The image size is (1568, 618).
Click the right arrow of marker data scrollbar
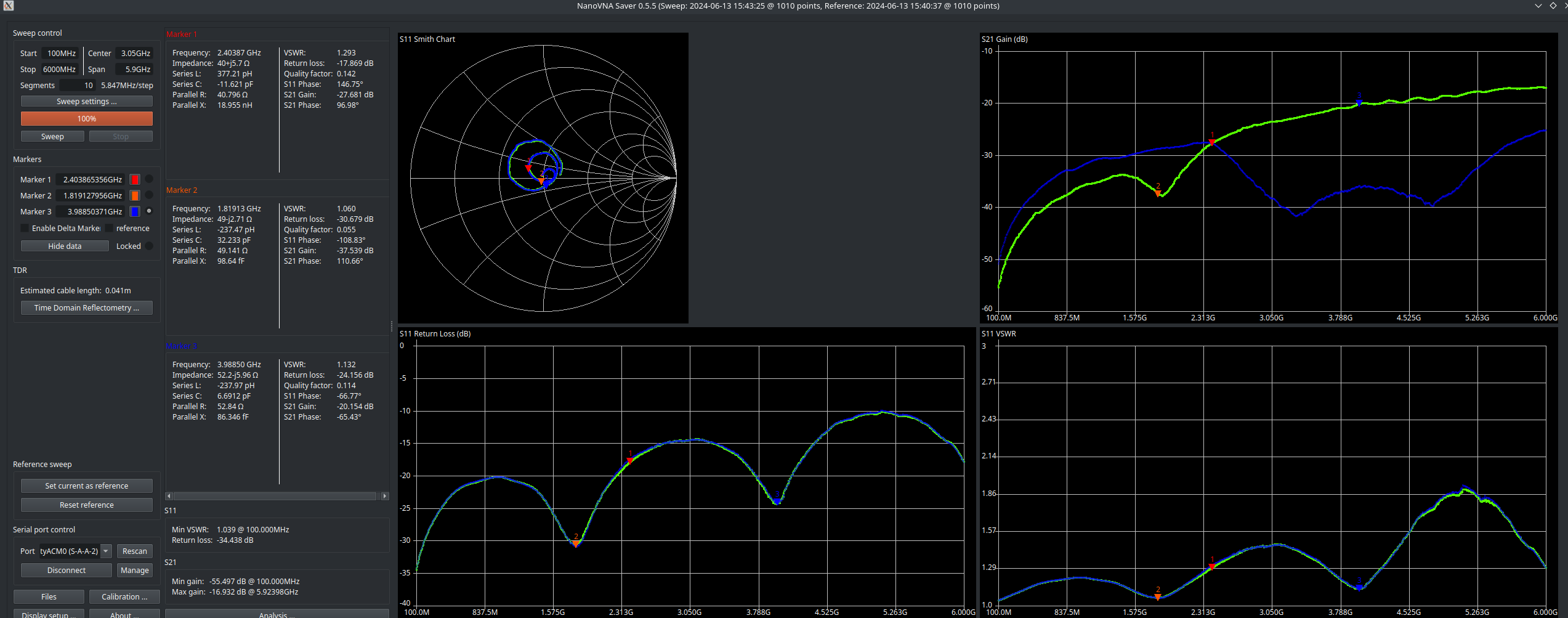tap(385, 496)
